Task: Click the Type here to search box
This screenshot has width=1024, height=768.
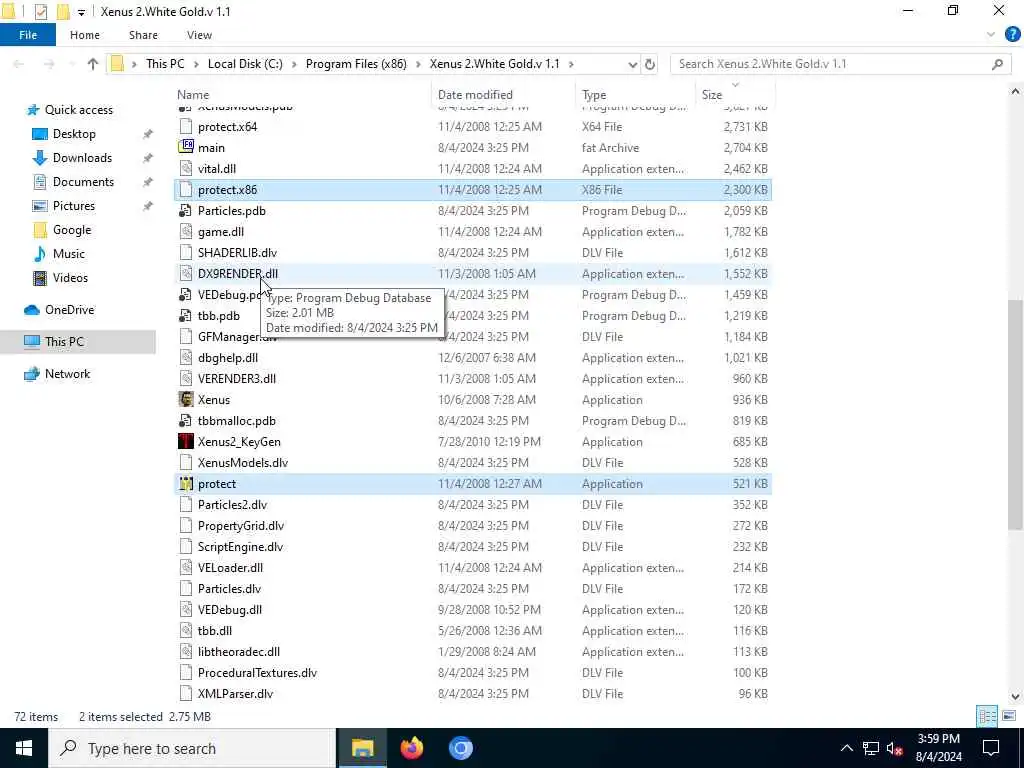Action: (x=193, y=748)
